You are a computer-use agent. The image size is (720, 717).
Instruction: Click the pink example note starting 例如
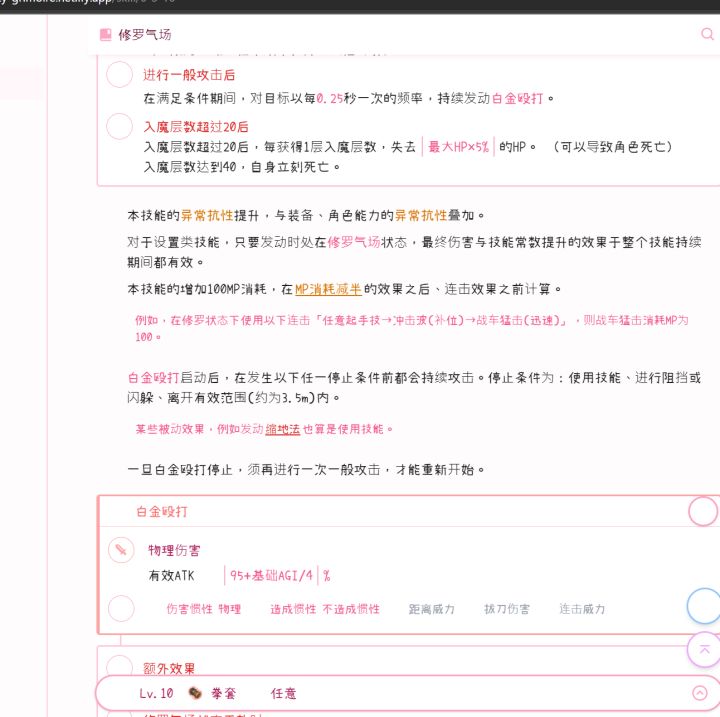(x=412, y=328)
